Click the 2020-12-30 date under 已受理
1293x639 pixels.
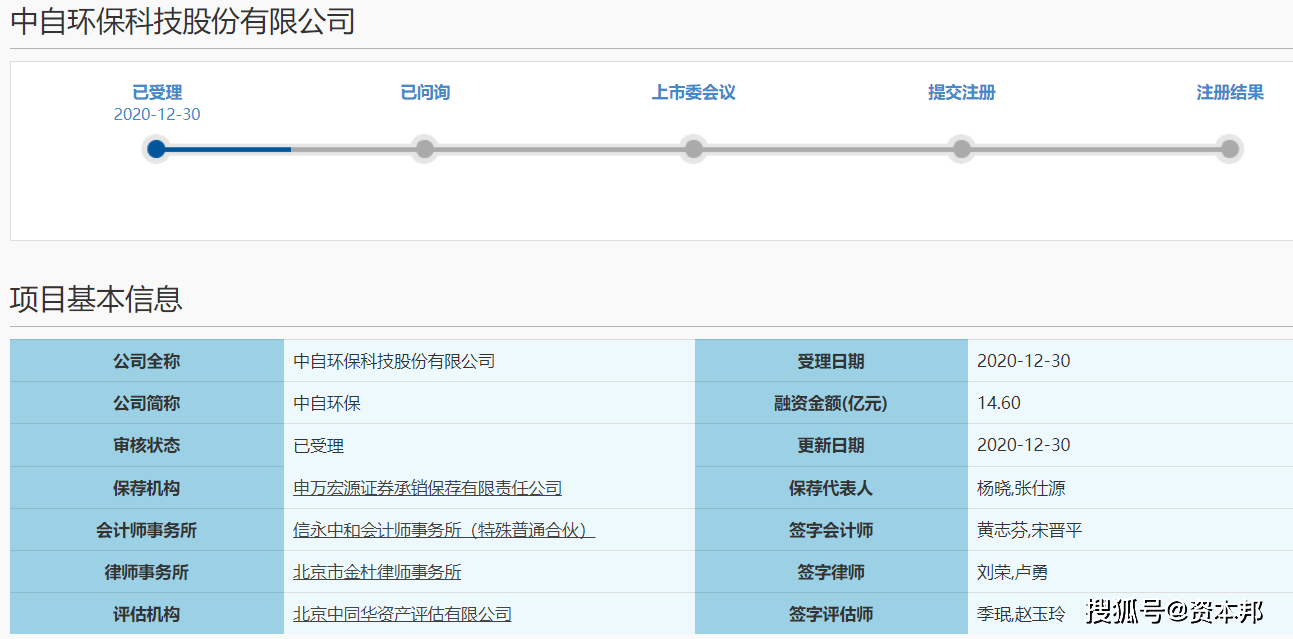pos(157,115)
